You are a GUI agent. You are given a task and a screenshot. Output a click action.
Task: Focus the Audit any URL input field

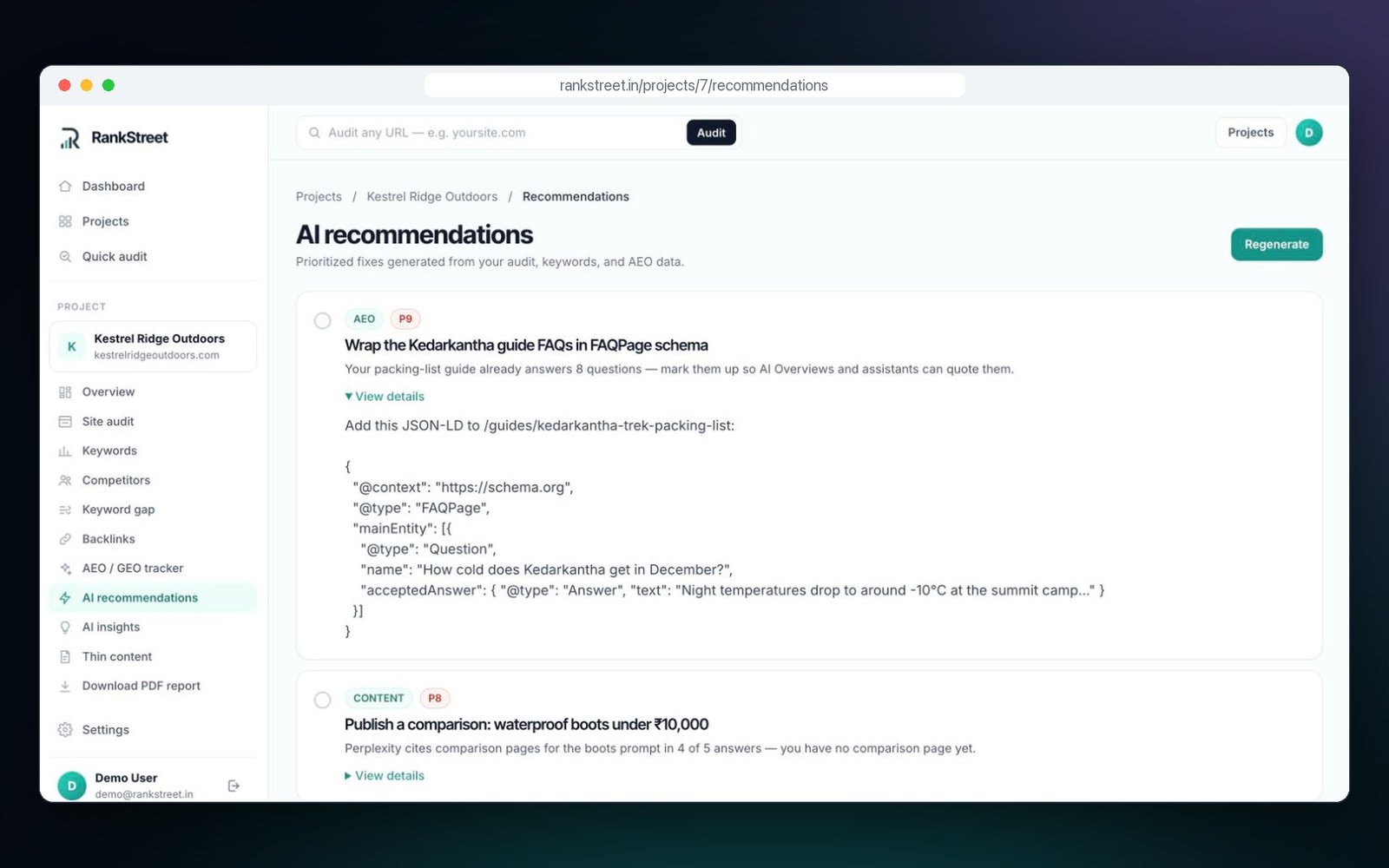point(504,133)
